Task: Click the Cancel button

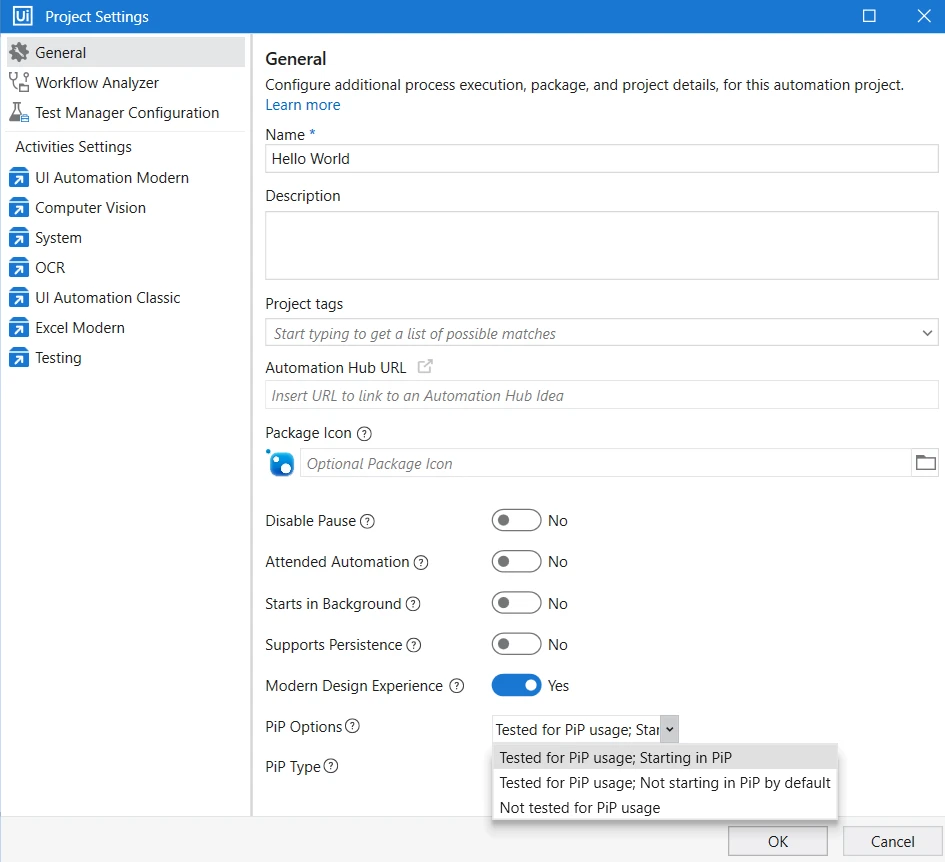Action: pos(892,842)
